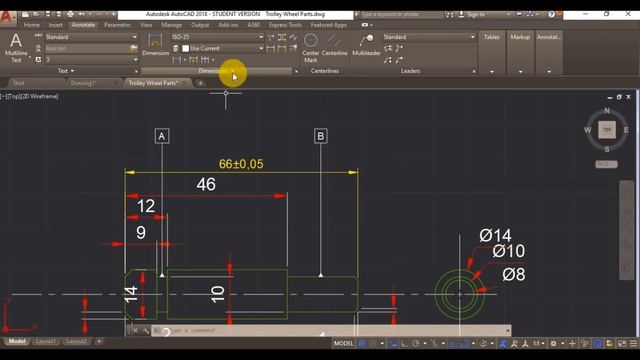Expand the Text panel dropdown arrow
This screenshot has width=640, height=360.
[73, 71]
